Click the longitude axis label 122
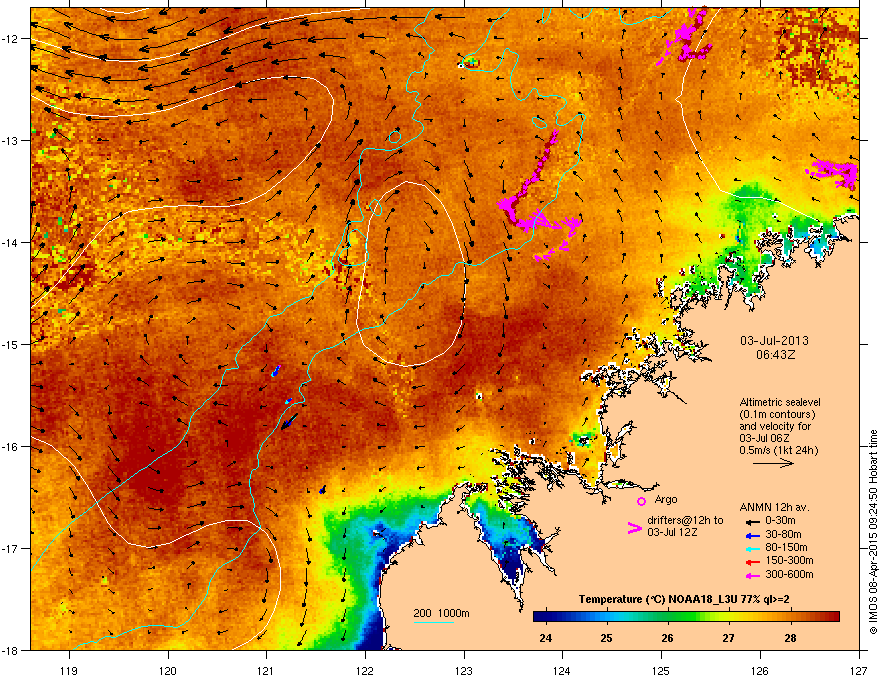 [365, 670]
